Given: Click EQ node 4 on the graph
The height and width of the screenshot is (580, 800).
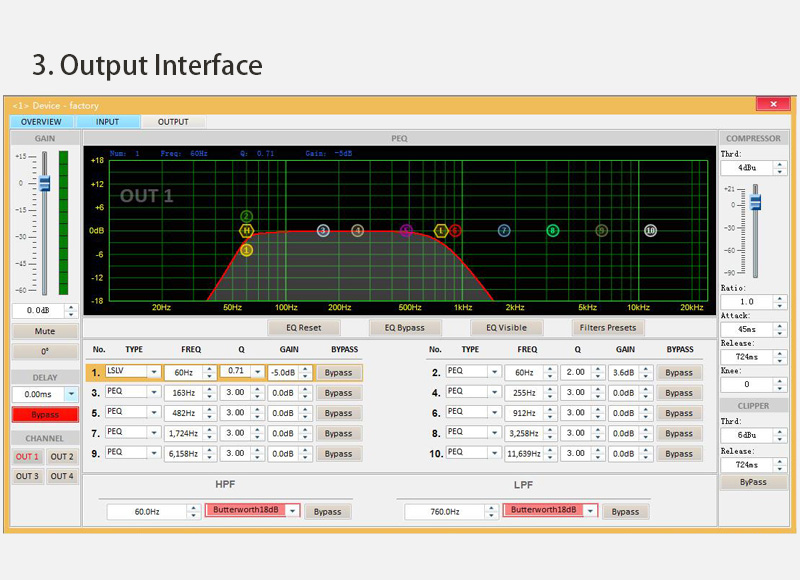Looking at the screenshot, I should (x=358, y=230).
